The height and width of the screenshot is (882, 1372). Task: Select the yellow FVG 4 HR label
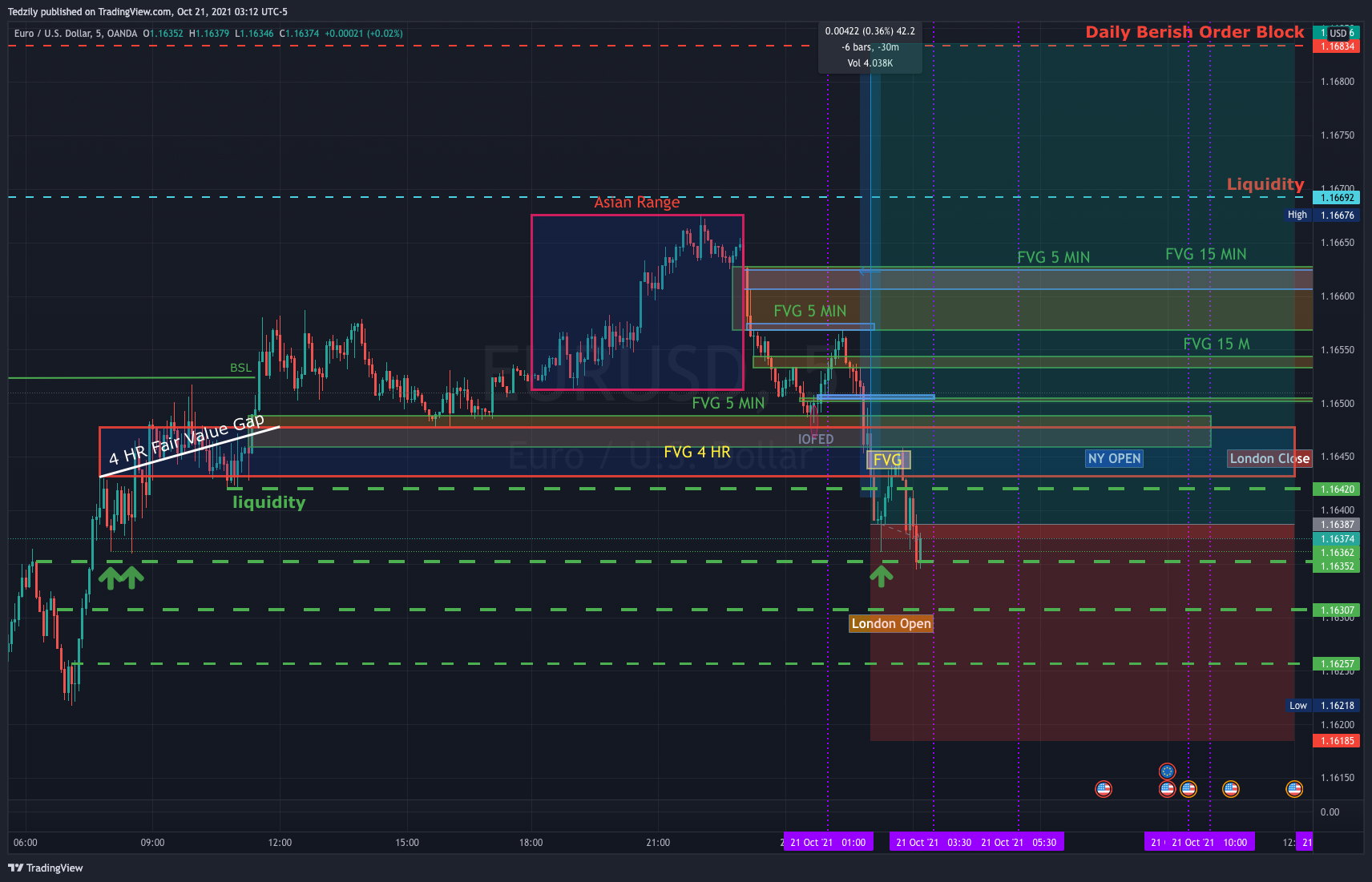(697, 452)
